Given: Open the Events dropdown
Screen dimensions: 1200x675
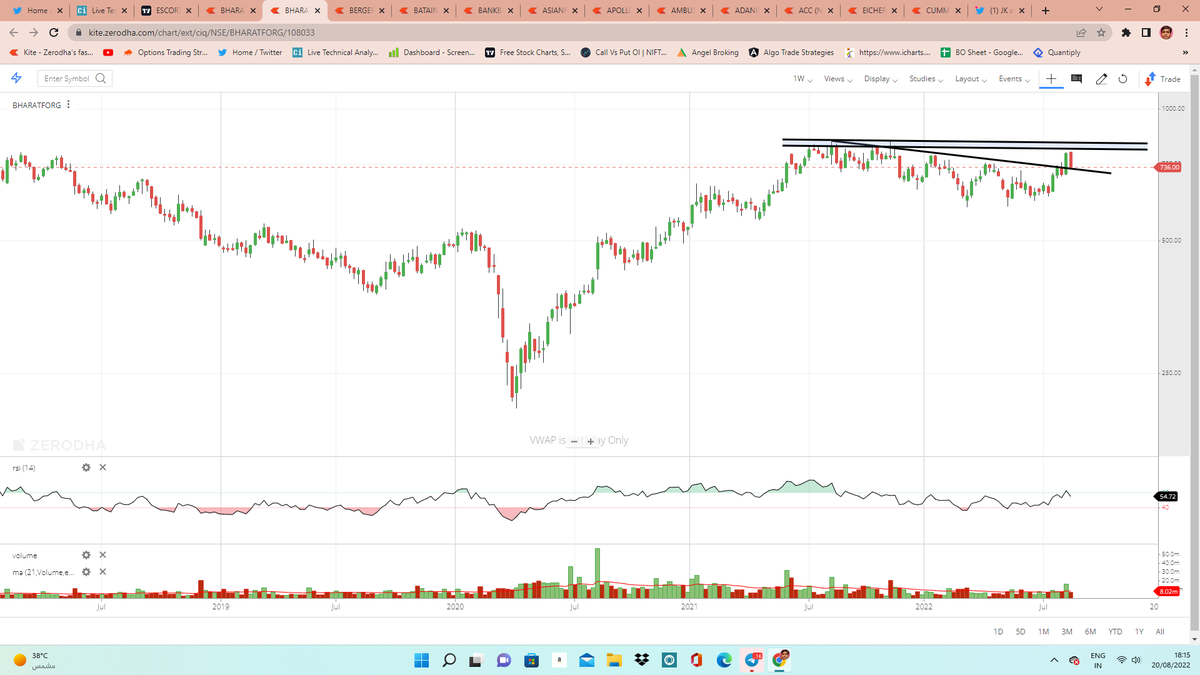Looking at the screenshot, I should [1013, 78].
